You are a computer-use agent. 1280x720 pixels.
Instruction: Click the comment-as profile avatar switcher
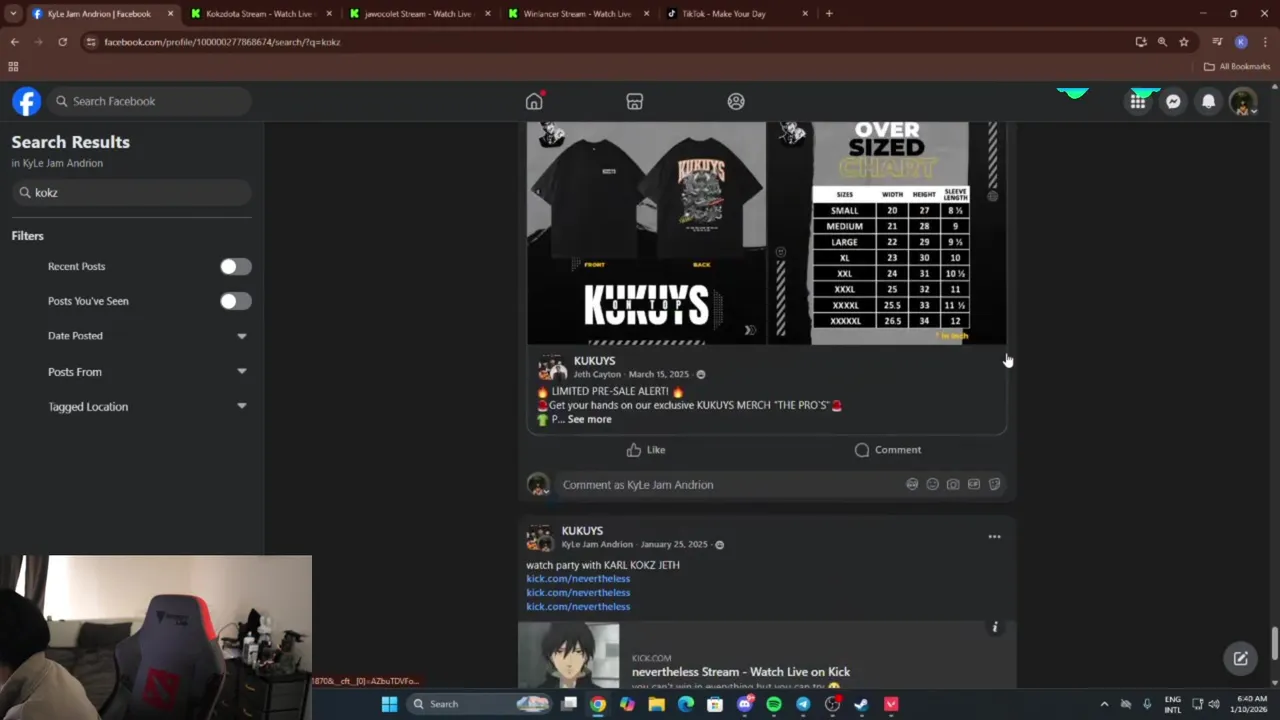click(538, 485)
